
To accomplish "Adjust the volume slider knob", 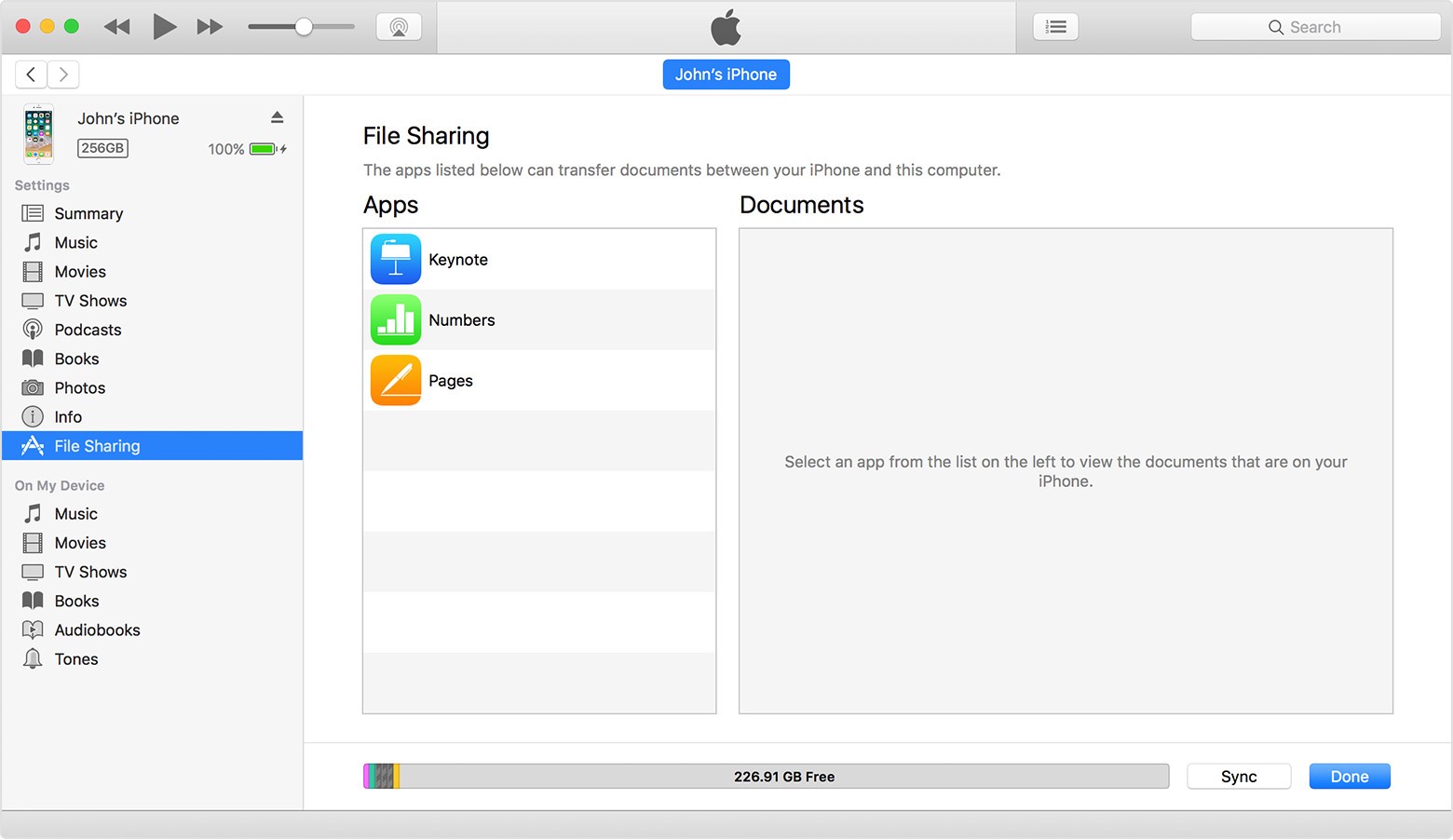I will 304,27.
